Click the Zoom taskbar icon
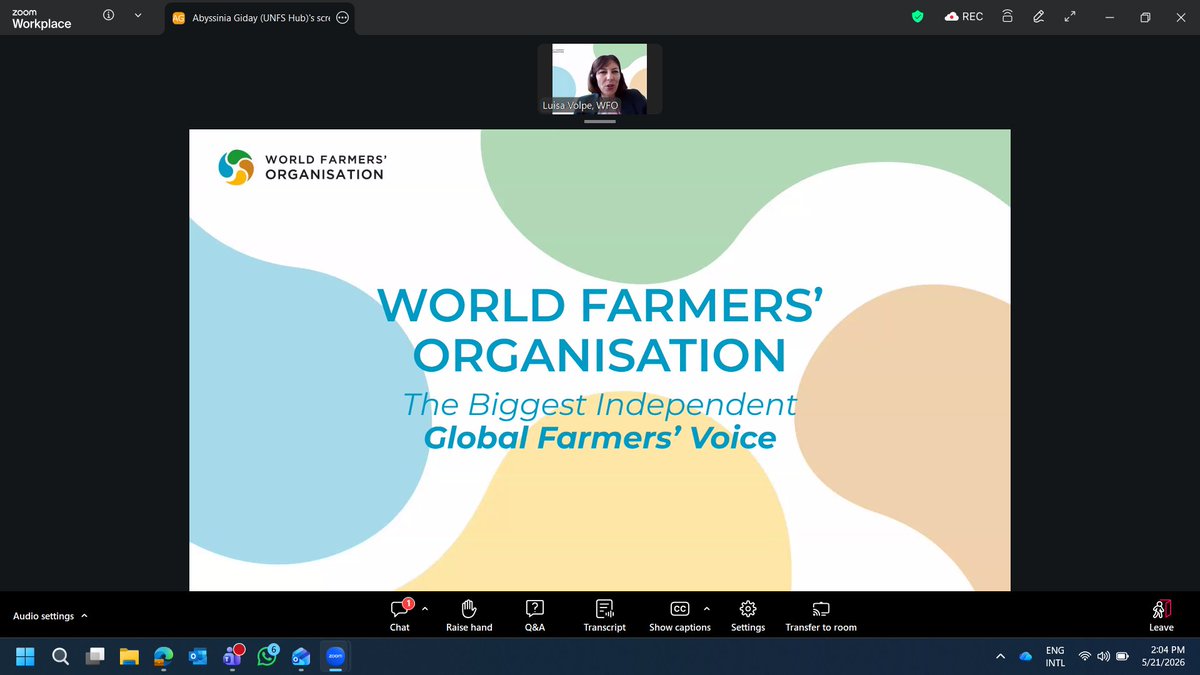1200x675 pixels. [336, 656]
